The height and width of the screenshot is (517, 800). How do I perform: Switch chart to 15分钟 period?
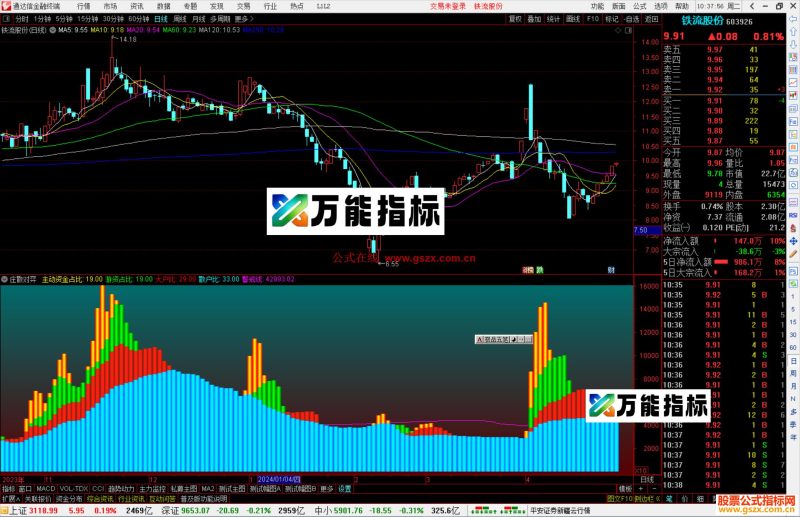(87, 19)
